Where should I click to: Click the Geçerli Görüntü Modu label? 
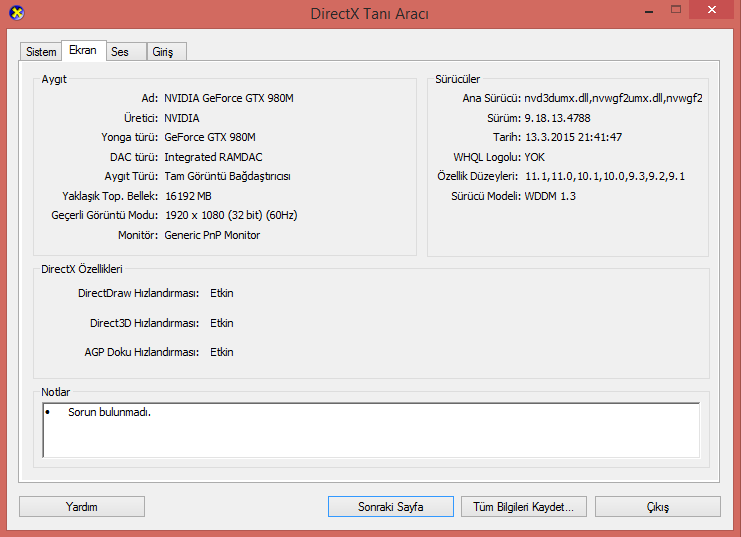(x=105, y=216)
